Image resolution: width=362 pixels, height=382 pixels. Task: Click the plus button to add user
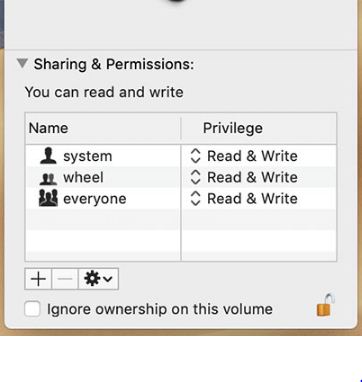pos(38,279)
